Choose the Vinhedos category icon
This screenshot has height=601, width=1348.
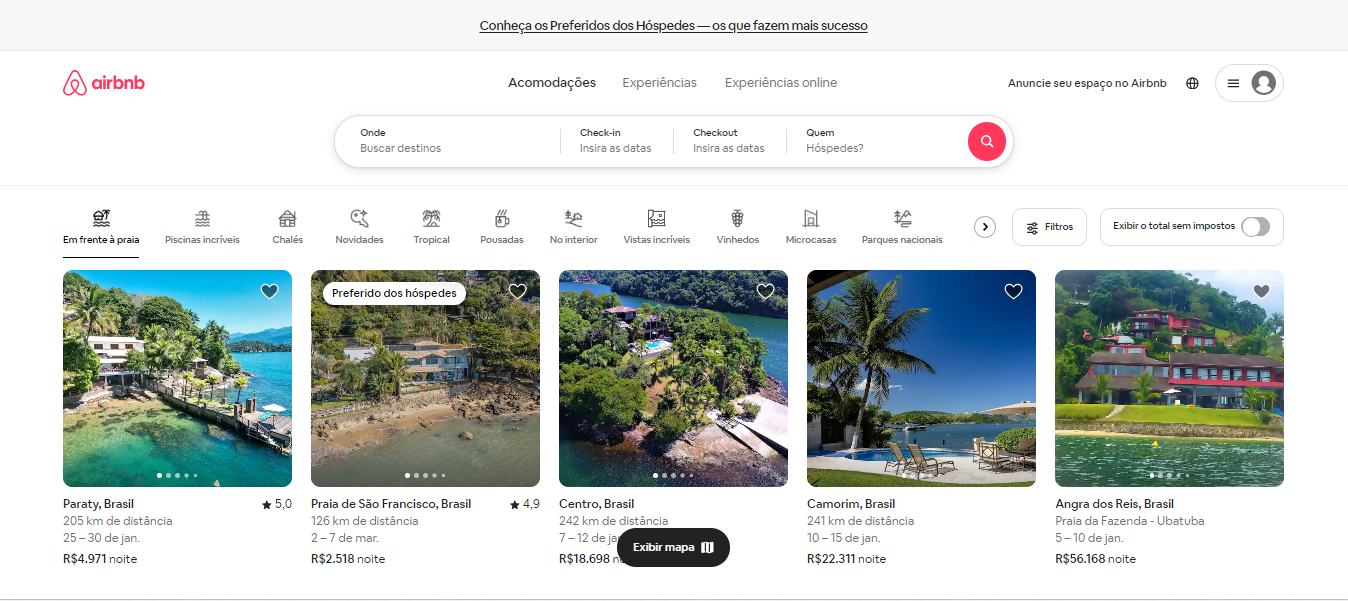(737, 219)
